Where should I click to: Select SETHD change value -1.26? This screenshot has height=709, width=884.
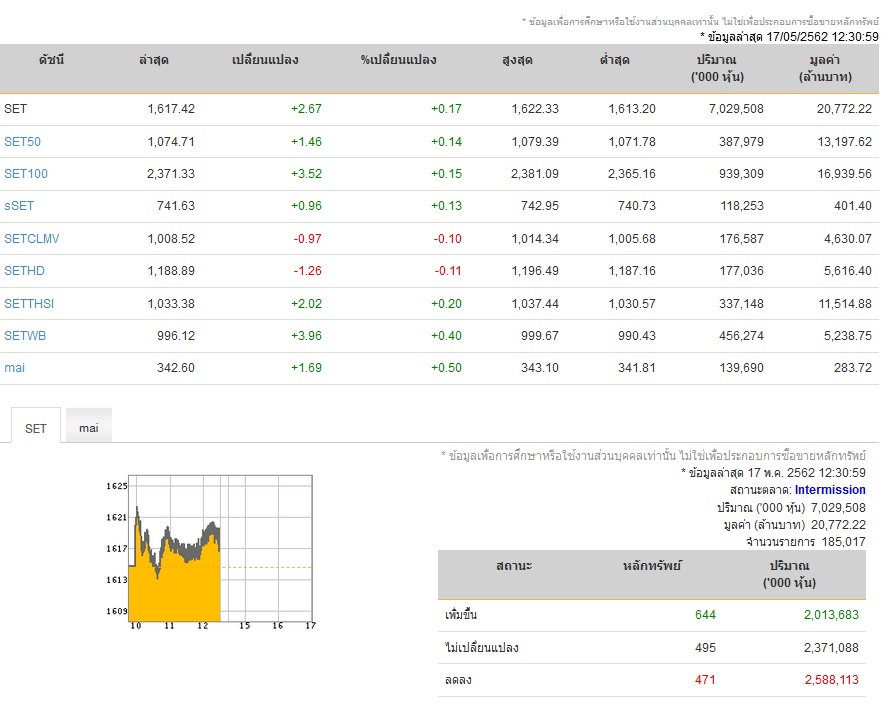click(307, 271)
